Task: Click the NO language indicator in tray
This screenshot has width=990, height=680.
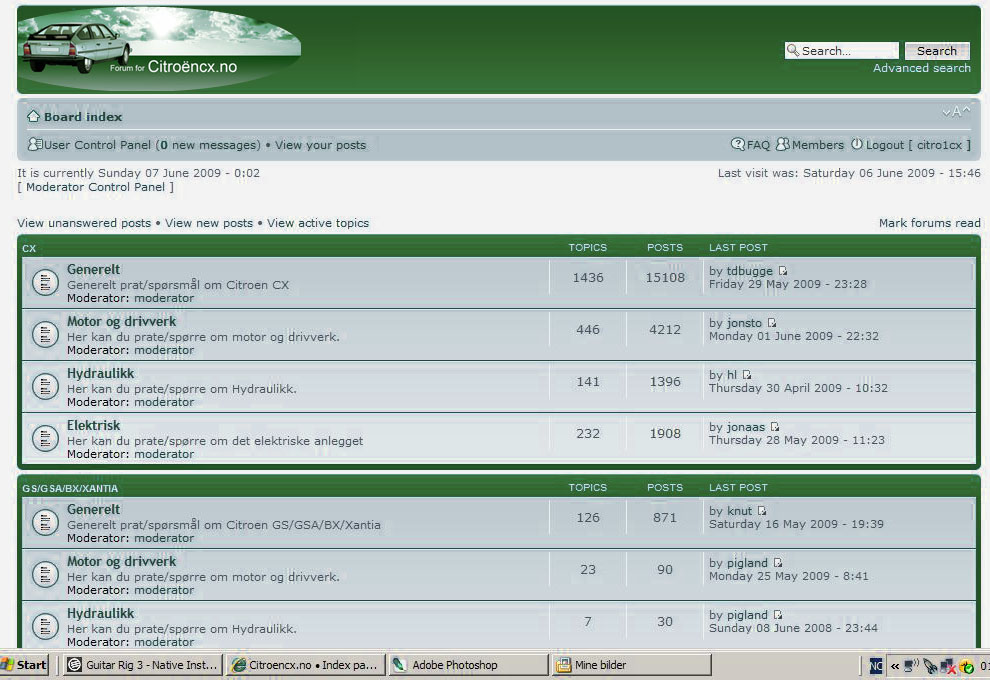Action: click(876, 665)
